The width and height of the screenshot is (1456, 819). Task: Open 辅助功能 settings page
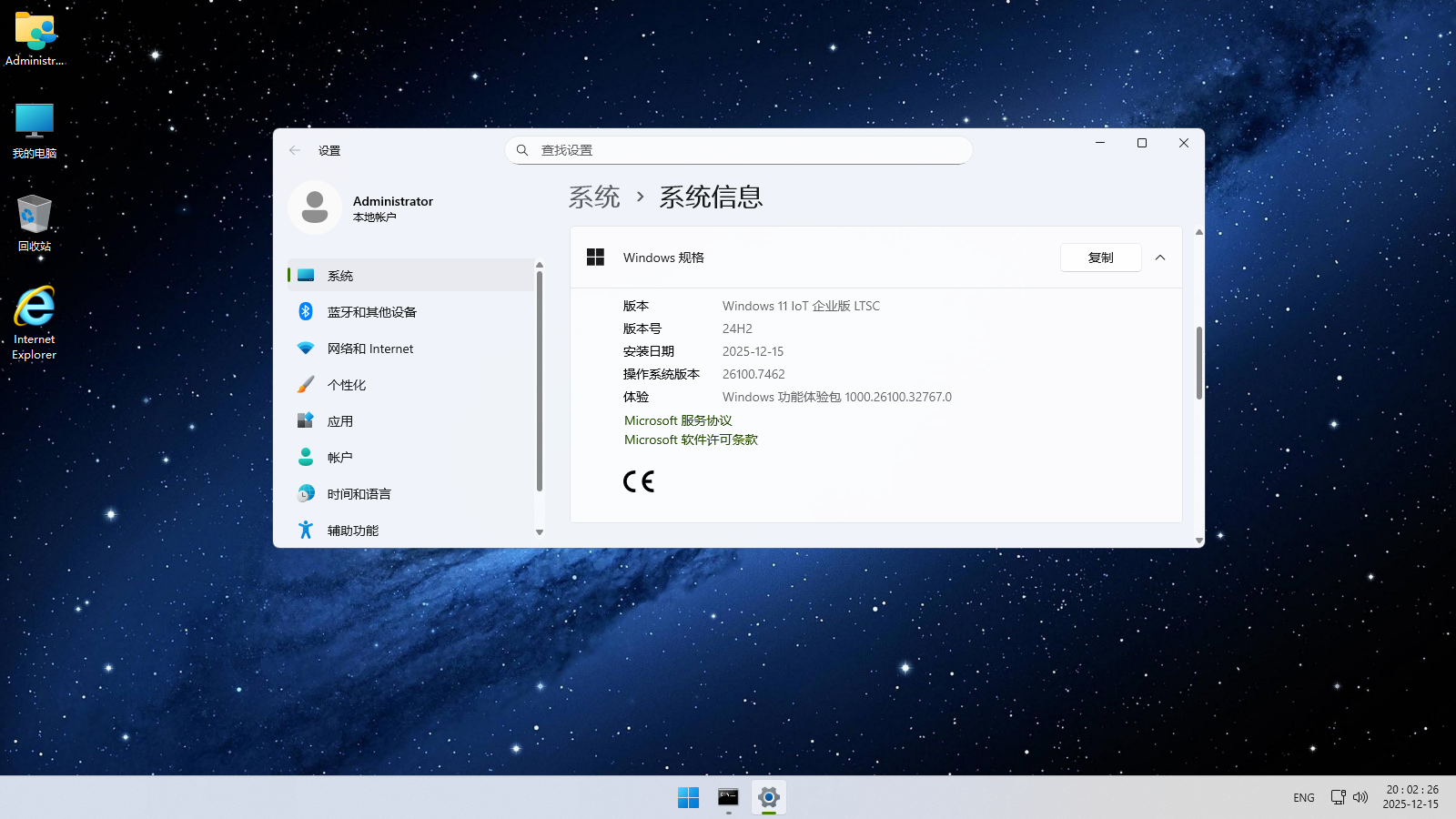[410, 531]
